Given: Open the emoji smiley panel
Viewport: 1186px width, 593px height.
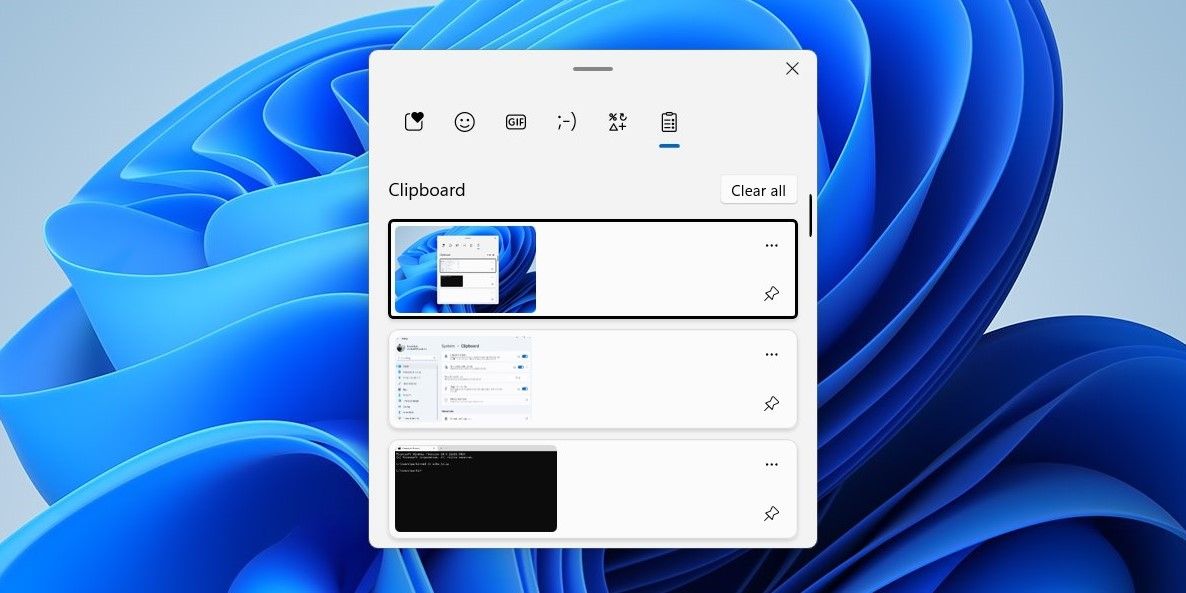Looking at the screenshot, I should 464,121.
